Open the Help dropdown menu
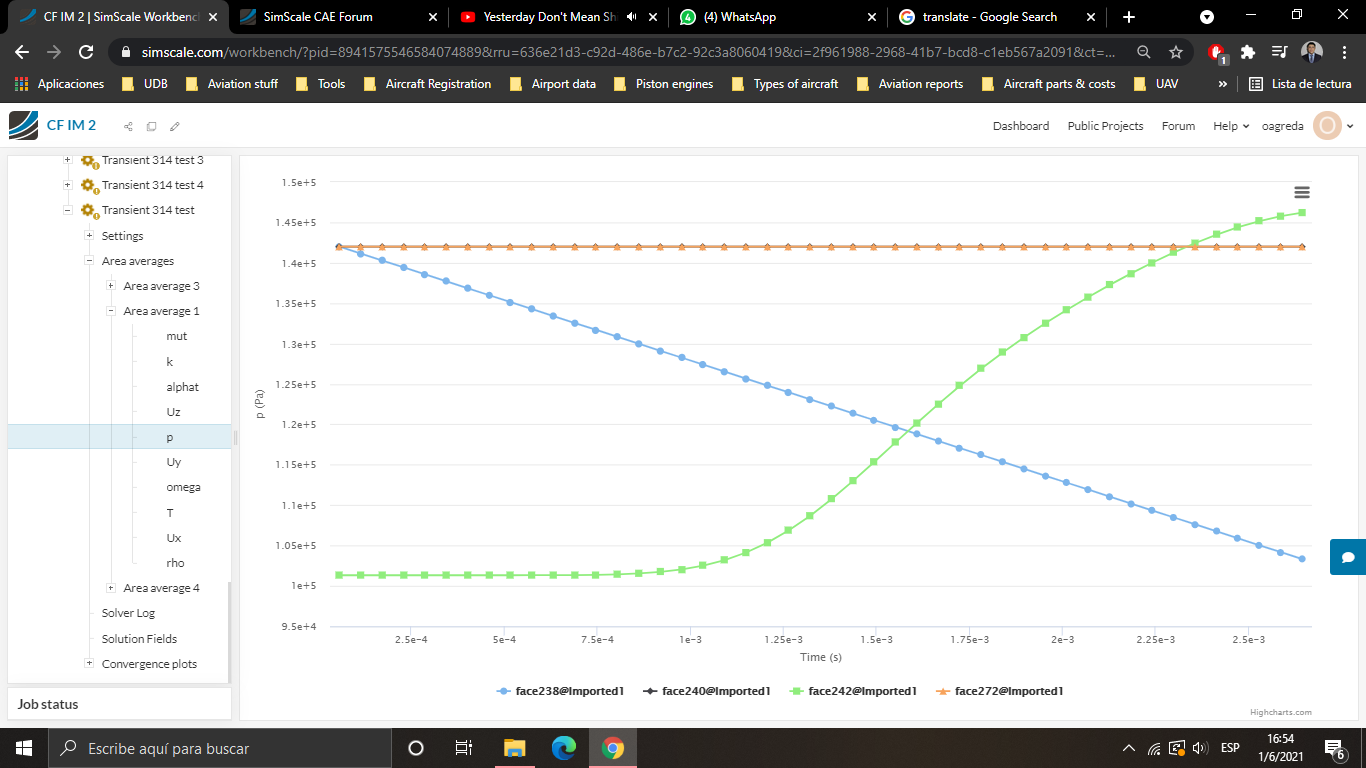This screenshot has width=1366, height=768. 1231,126
